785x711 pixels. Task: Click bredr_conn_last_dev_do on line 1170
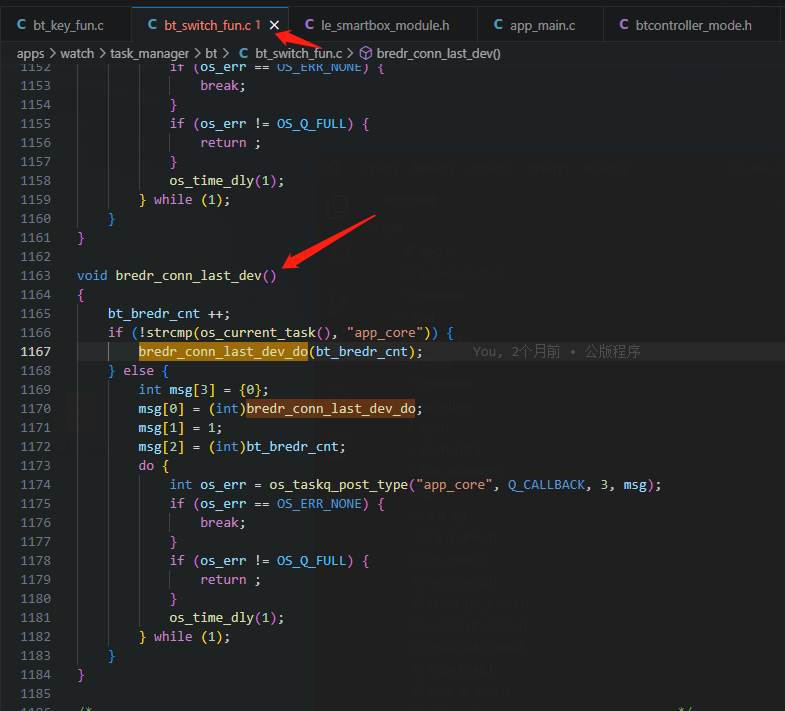331,409
